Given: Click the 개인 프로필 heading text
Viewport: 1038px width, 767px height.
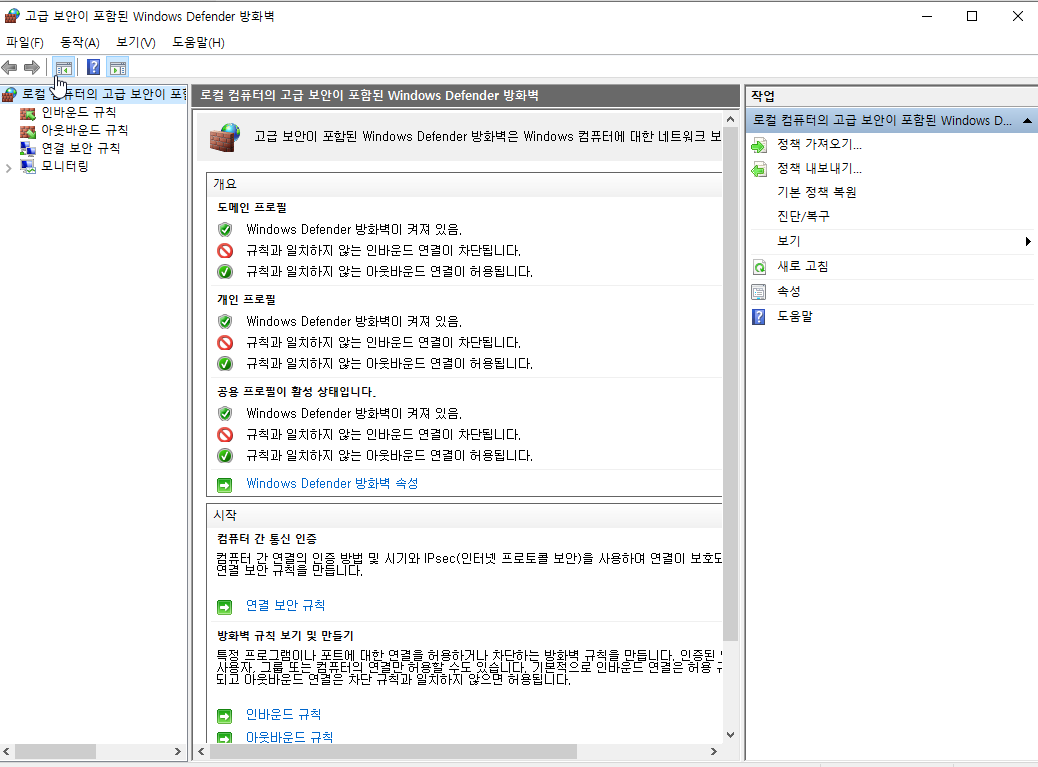Looking at the screenshot, I should (x=246, y=300).
